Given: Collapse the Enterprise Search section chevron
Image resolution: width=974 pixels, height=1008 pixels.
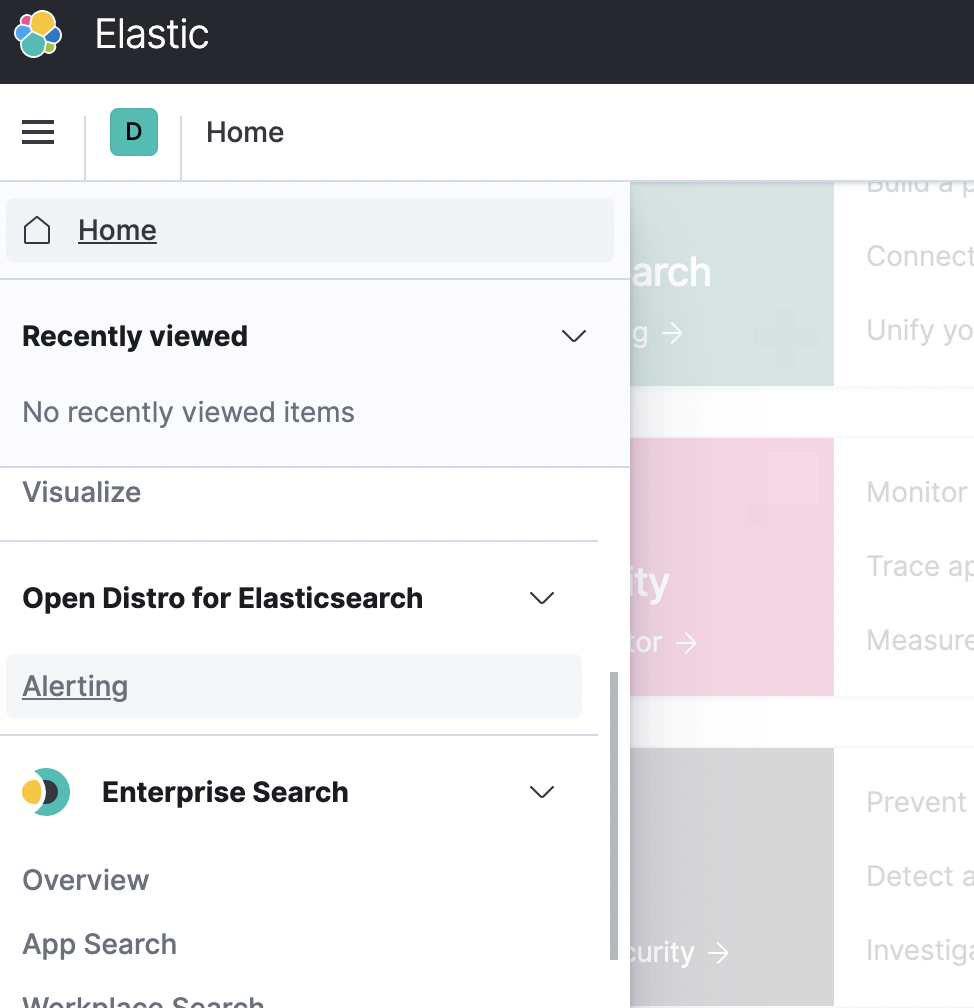Looking at the screenshot, I should [542, 792].
